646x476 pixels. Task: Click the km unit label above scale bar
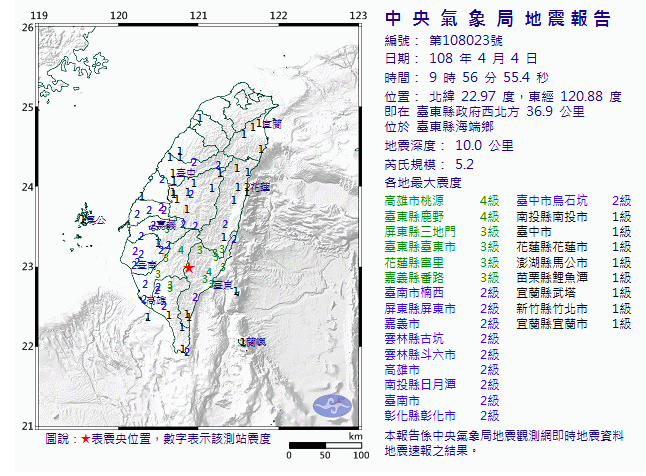356,436
